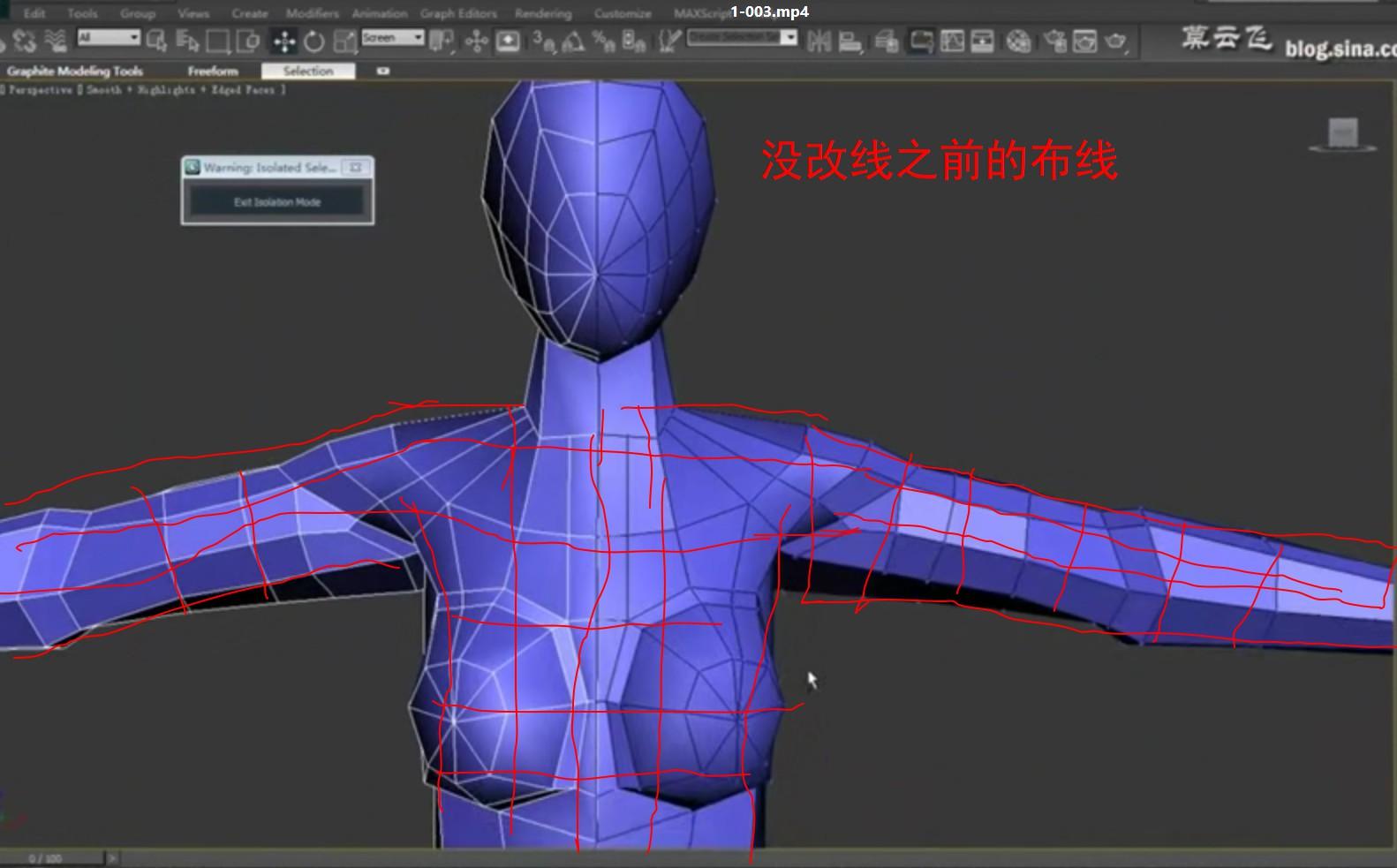The image size is (1397, 868).
Task: Click the Mirror tool icon
Action: tap(819, 41)
